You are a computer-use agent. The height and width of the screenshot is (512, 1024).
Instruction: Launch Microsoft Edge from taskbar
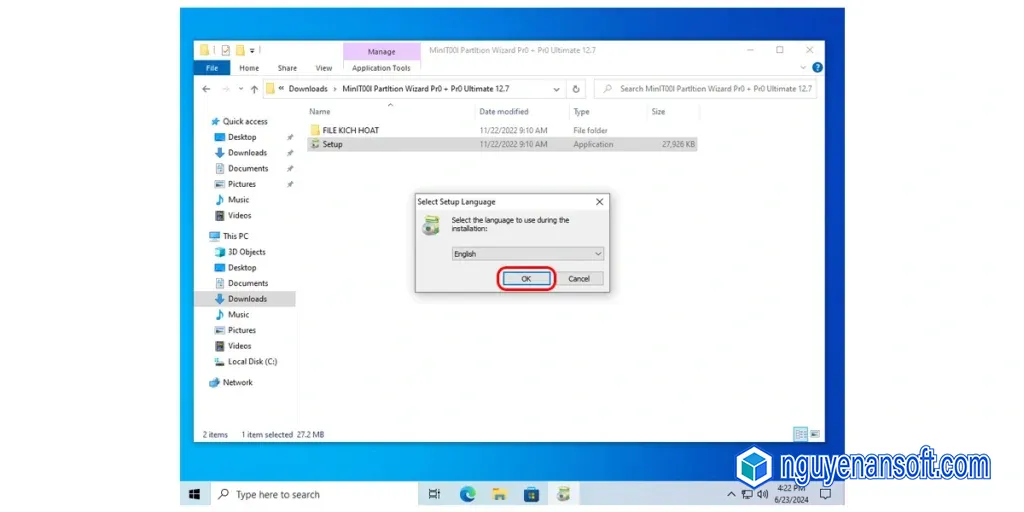467,494
